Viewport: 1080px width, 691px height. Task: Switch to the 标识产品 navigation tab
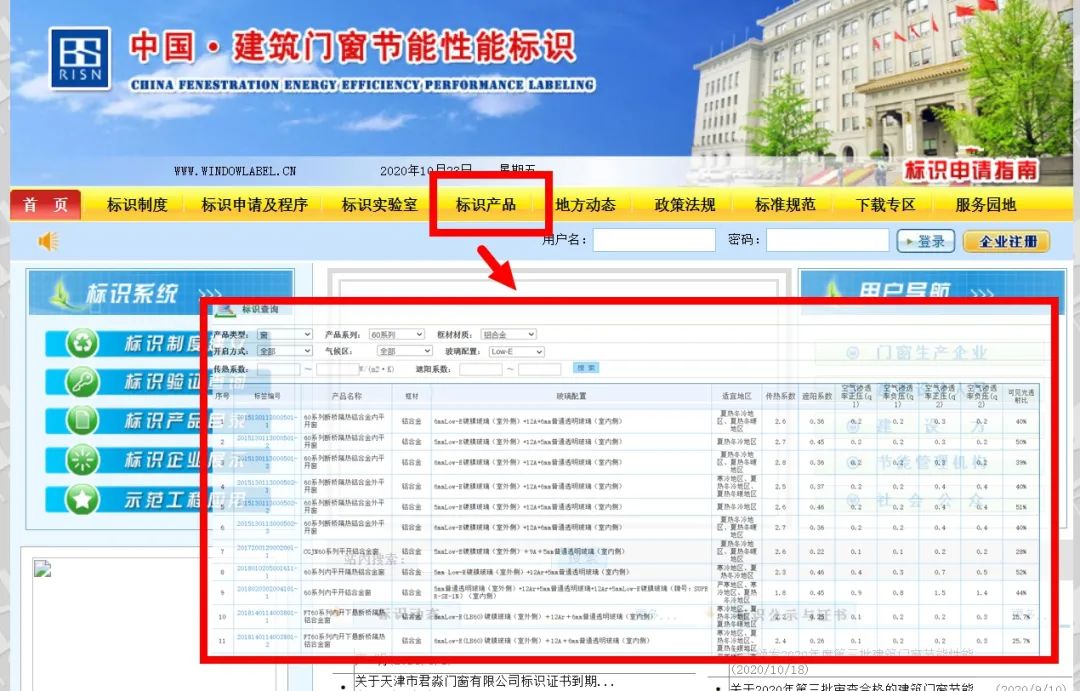pyautogui.click(x=488, y=204)
